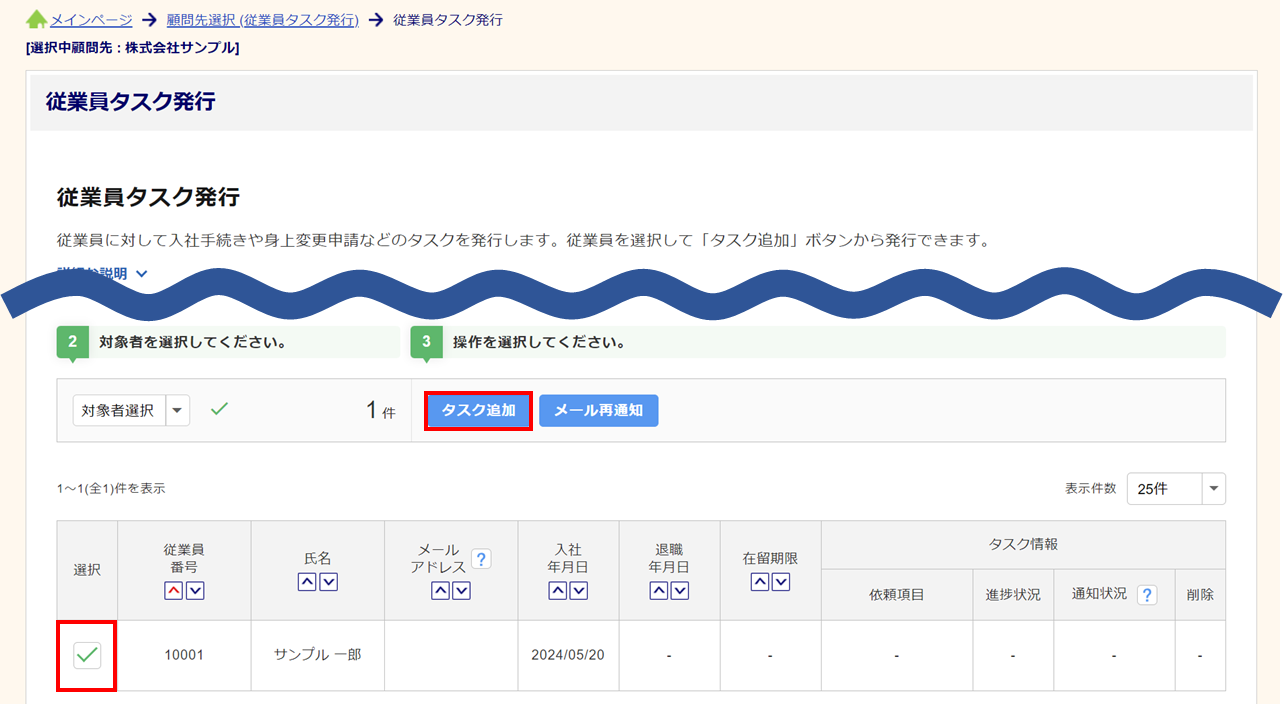Open help icon next to 通知状況
Image resolution: width=1283 pixels, height=704 pixels.
pos(1147,595)
